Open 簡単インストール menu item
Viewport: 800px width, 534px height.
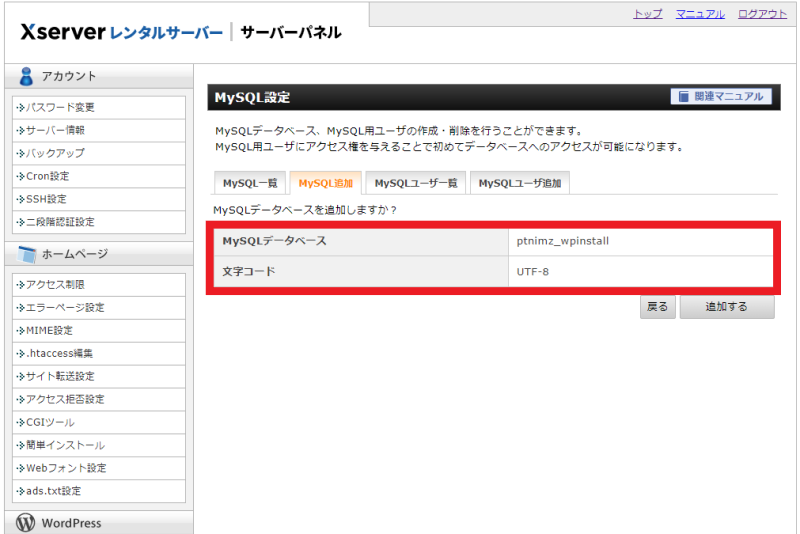99,445
